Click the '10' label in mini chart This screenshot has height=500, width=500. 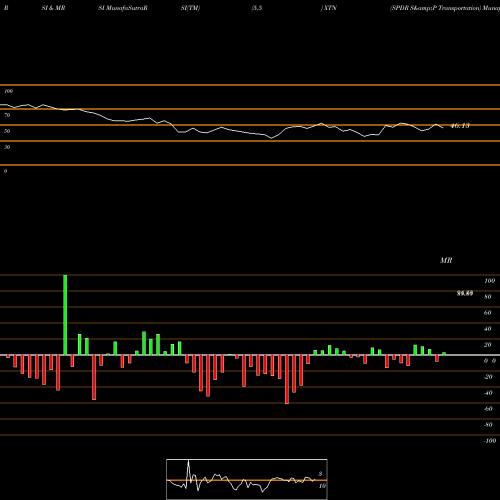coord(322,486)
